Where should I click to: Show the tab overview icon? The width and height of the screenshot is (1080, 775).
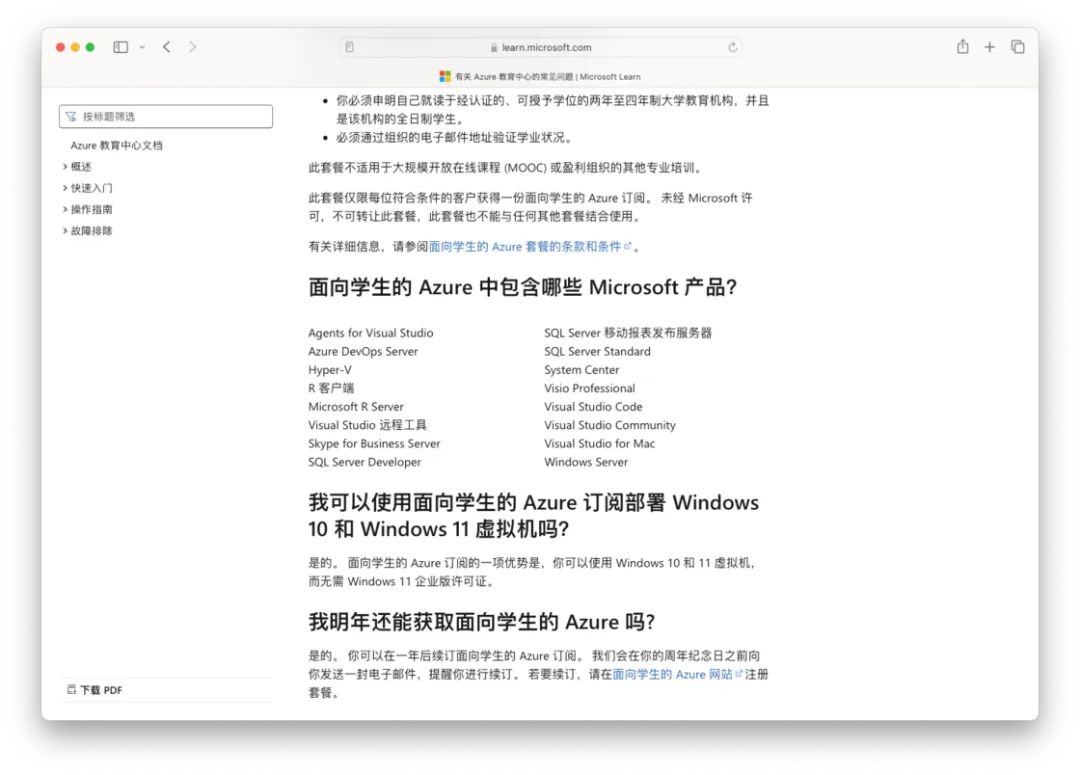(1017, 47)
